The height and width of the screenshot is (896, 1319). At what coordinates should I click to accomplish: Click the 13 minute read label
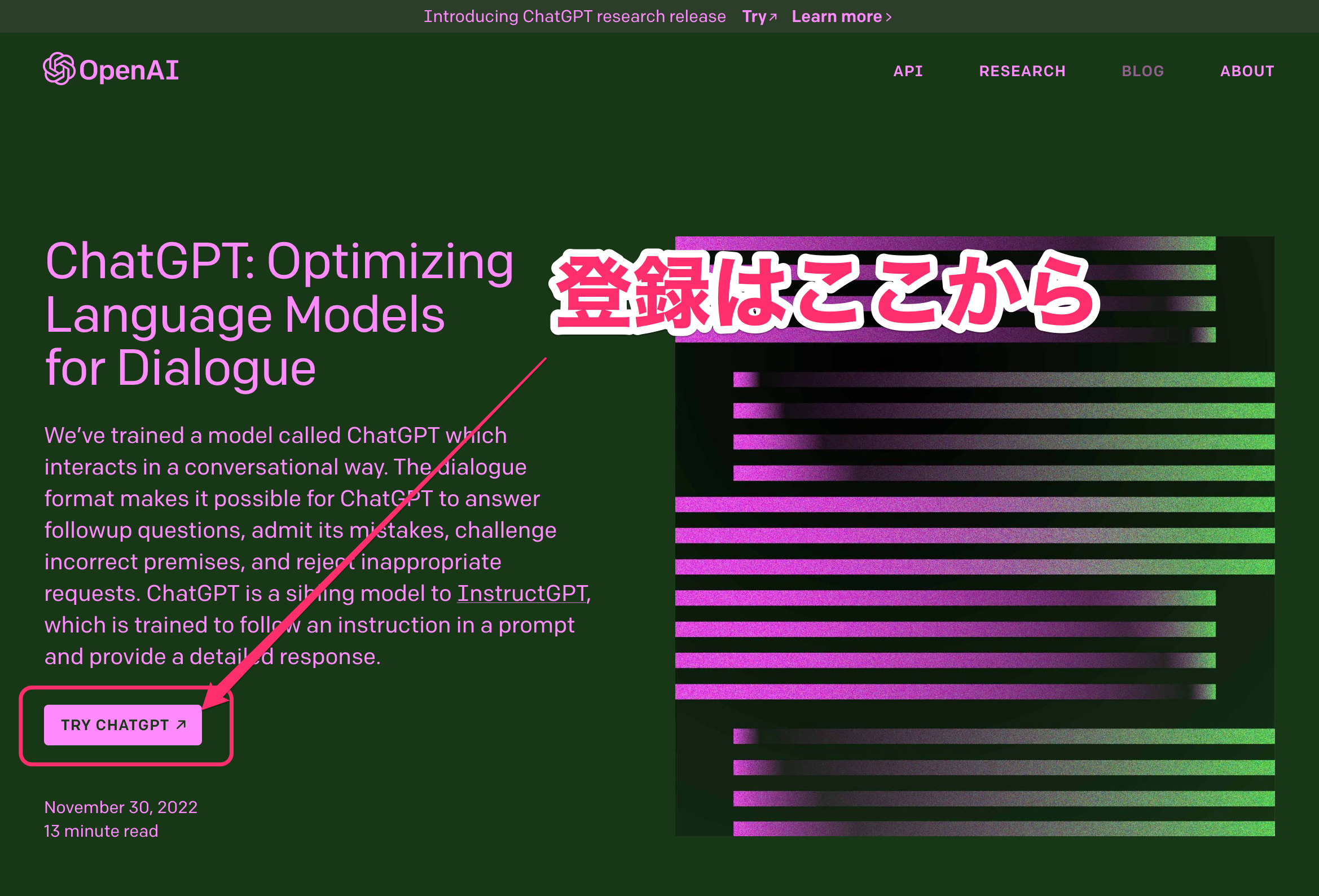(101, 831)
